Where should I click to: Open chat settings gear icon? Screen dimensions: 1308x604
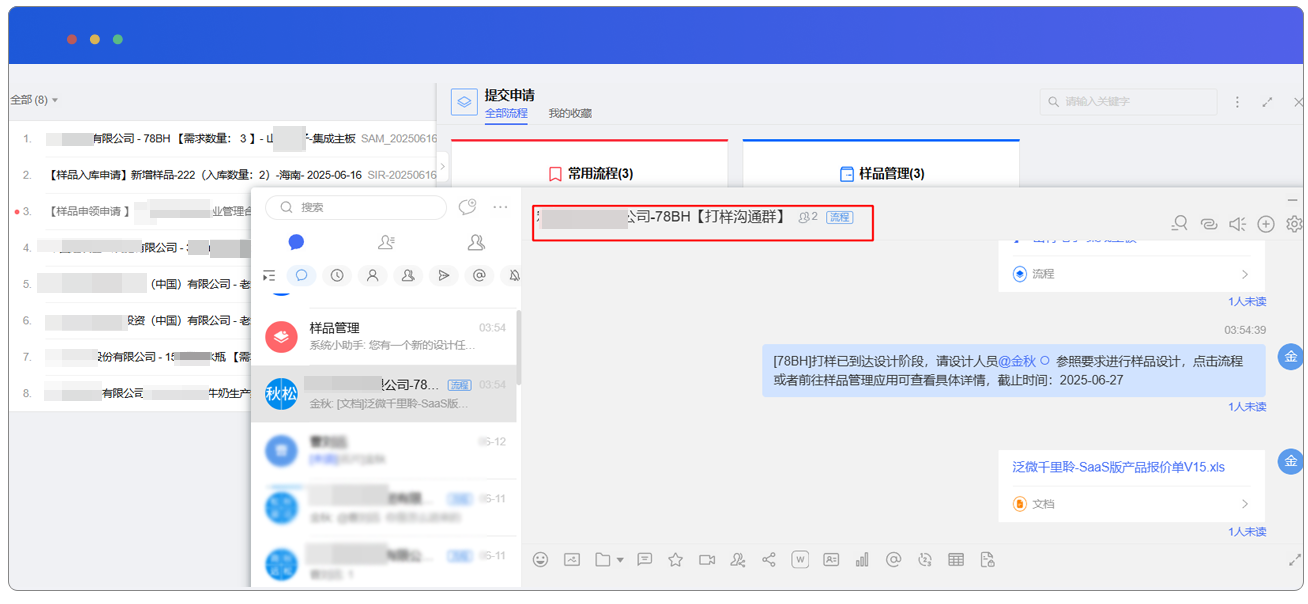pos(1294,224)
